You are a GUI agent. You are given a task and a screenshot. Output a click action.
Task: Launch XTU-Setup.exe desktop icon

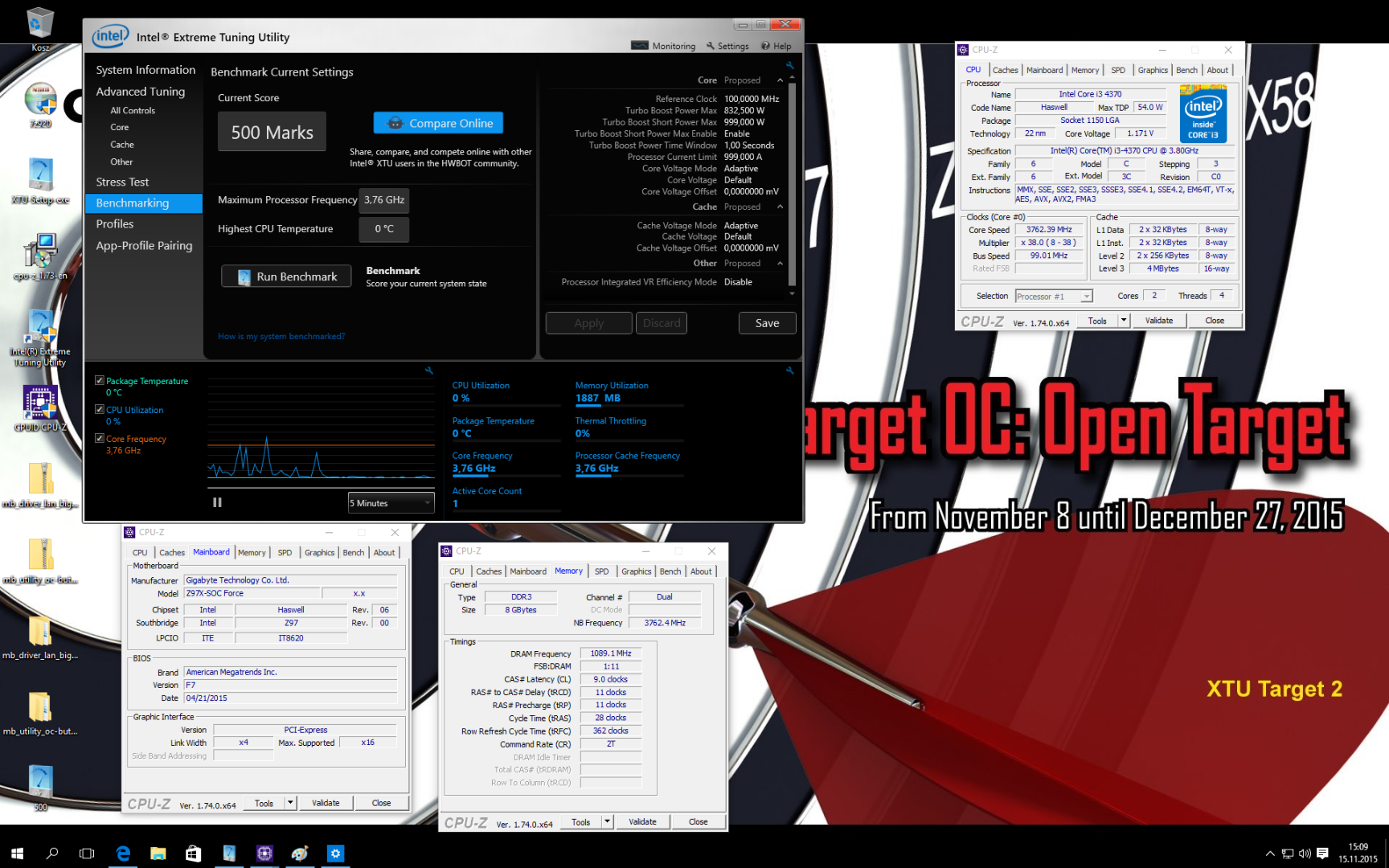click(x=40, y=181)
